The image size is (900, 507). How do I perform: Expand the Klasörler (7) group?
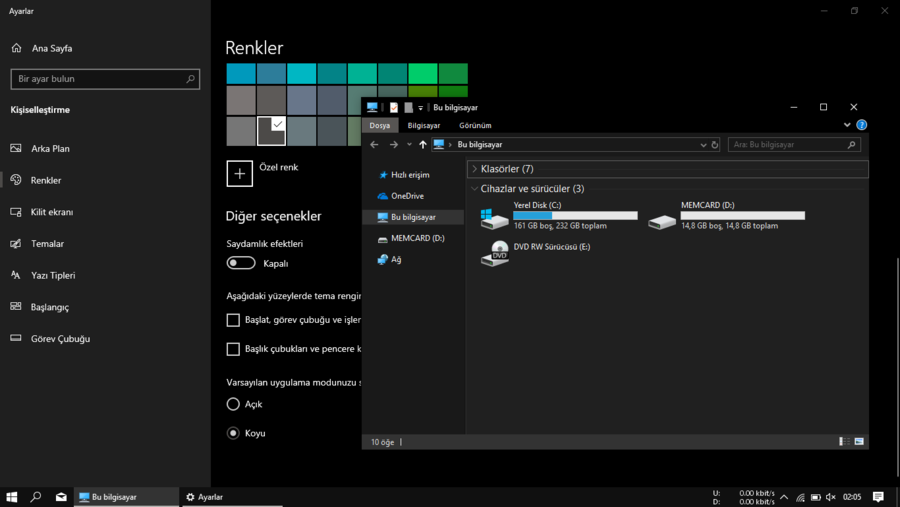coord(474,169)
